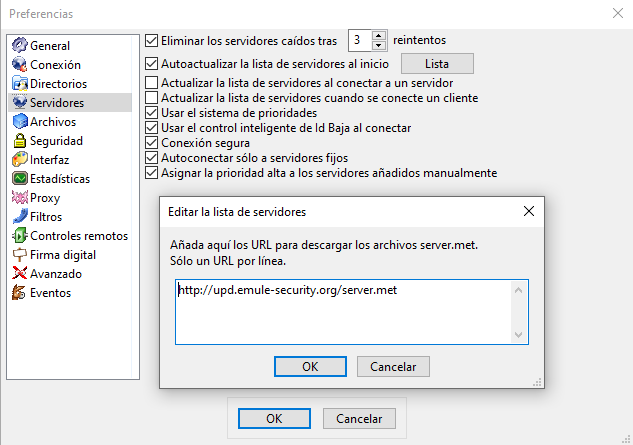Close the Editar la lista de servidores dialog
Viewport: 633px width, 445px height.
click(528, 211)
